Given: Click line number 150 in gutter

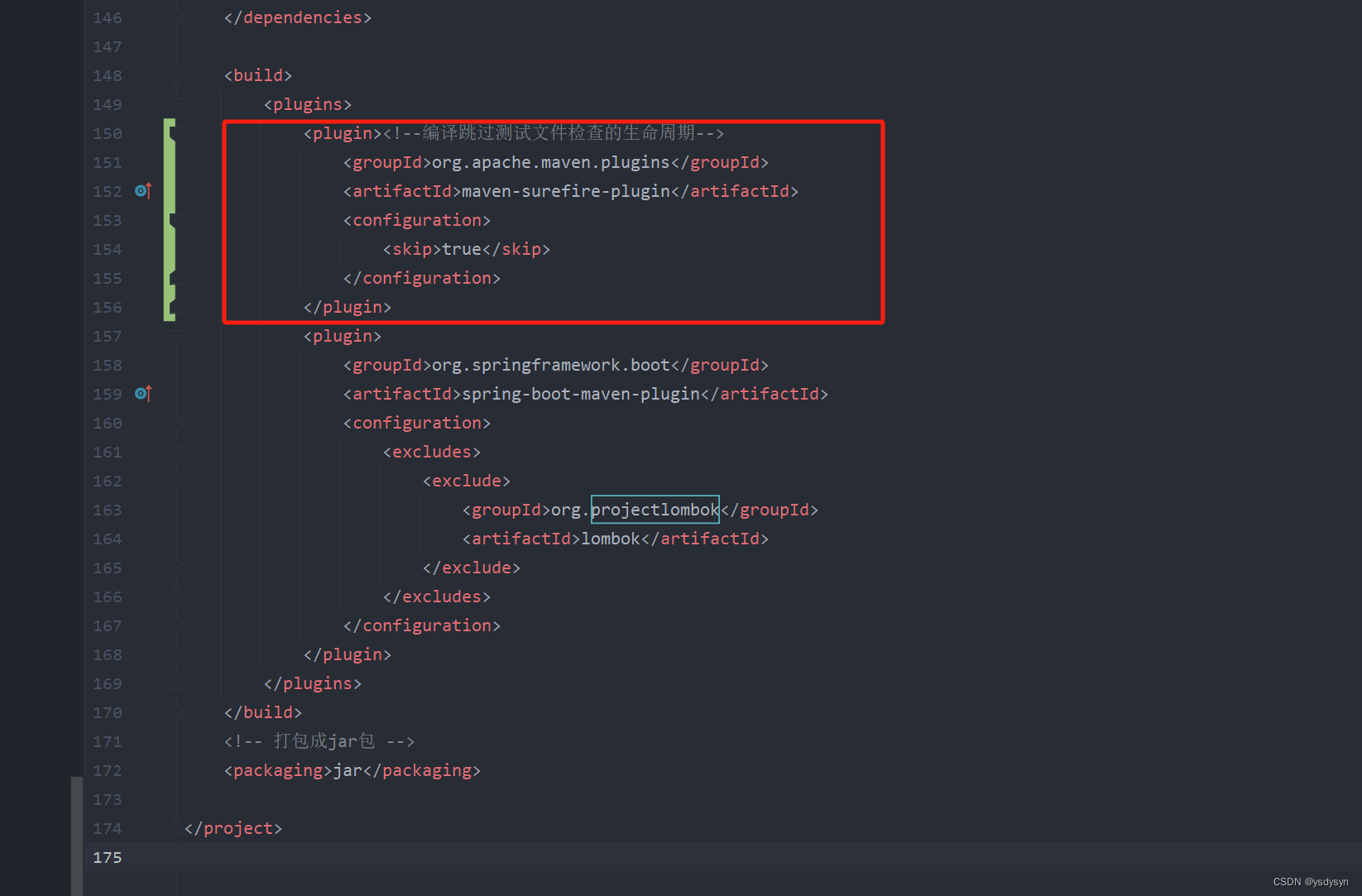Looking at the screenshot, I should click(x=108, y=133).
